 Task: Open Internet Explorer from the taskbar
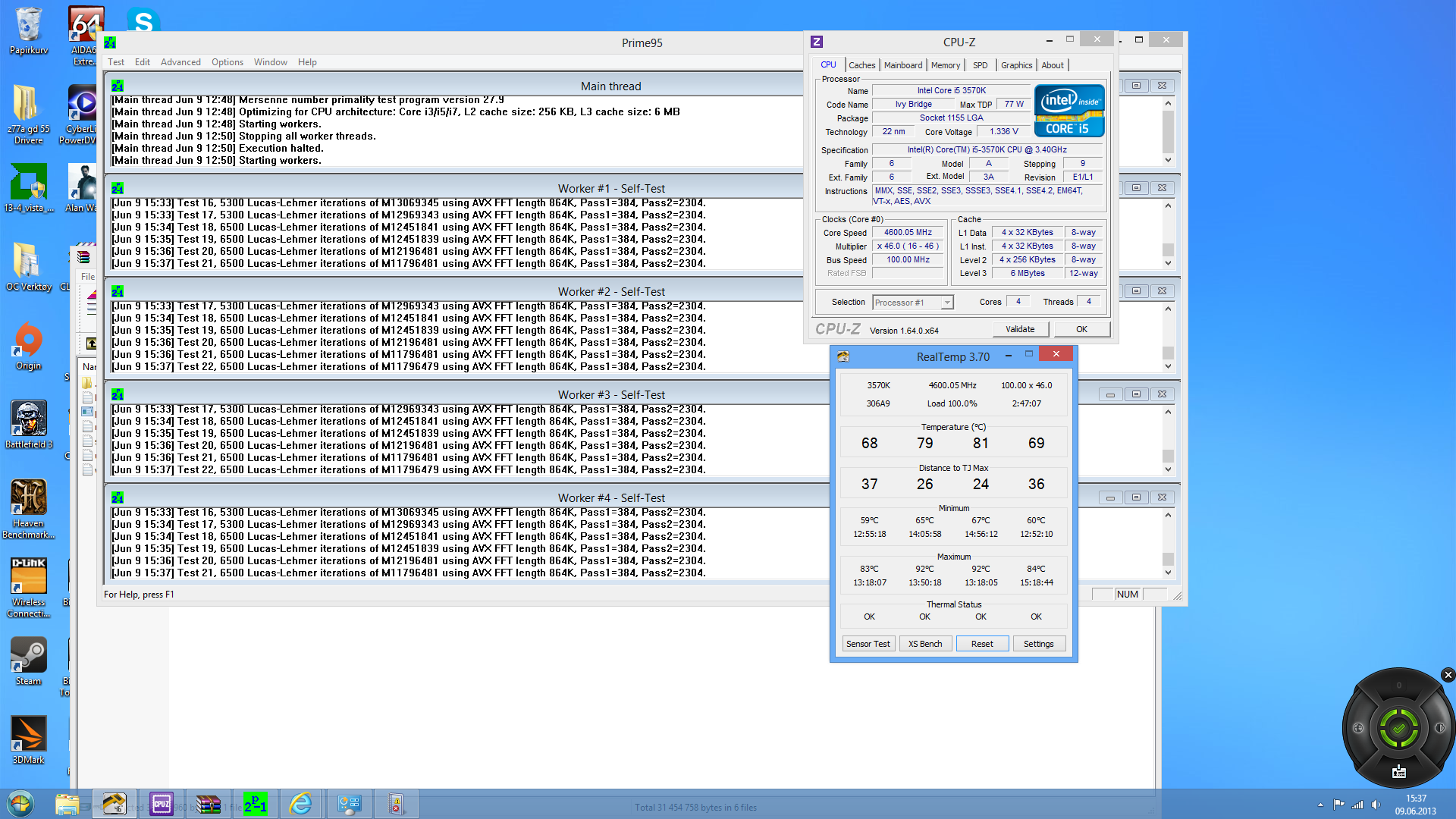coord(301,804)
